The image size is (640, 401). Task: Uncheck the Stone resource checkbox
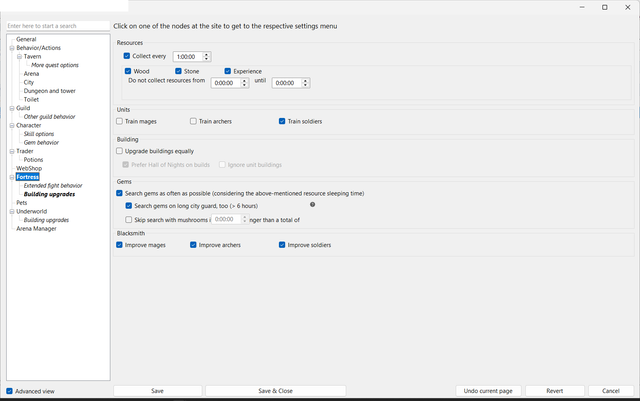click(x=178, y=71)
